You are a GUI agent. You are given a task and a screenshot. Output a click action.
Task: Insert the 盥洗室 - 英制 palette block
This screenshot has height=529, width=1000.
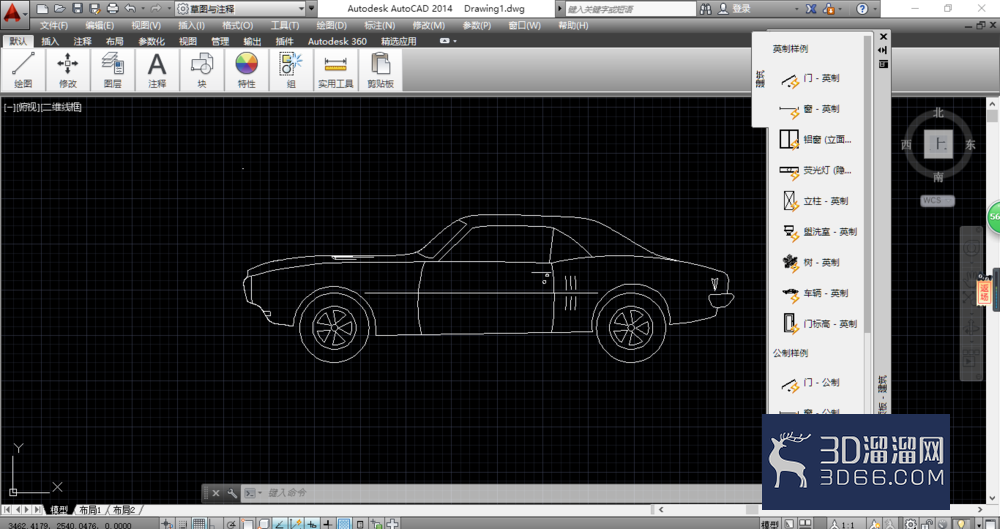point(818,232)
